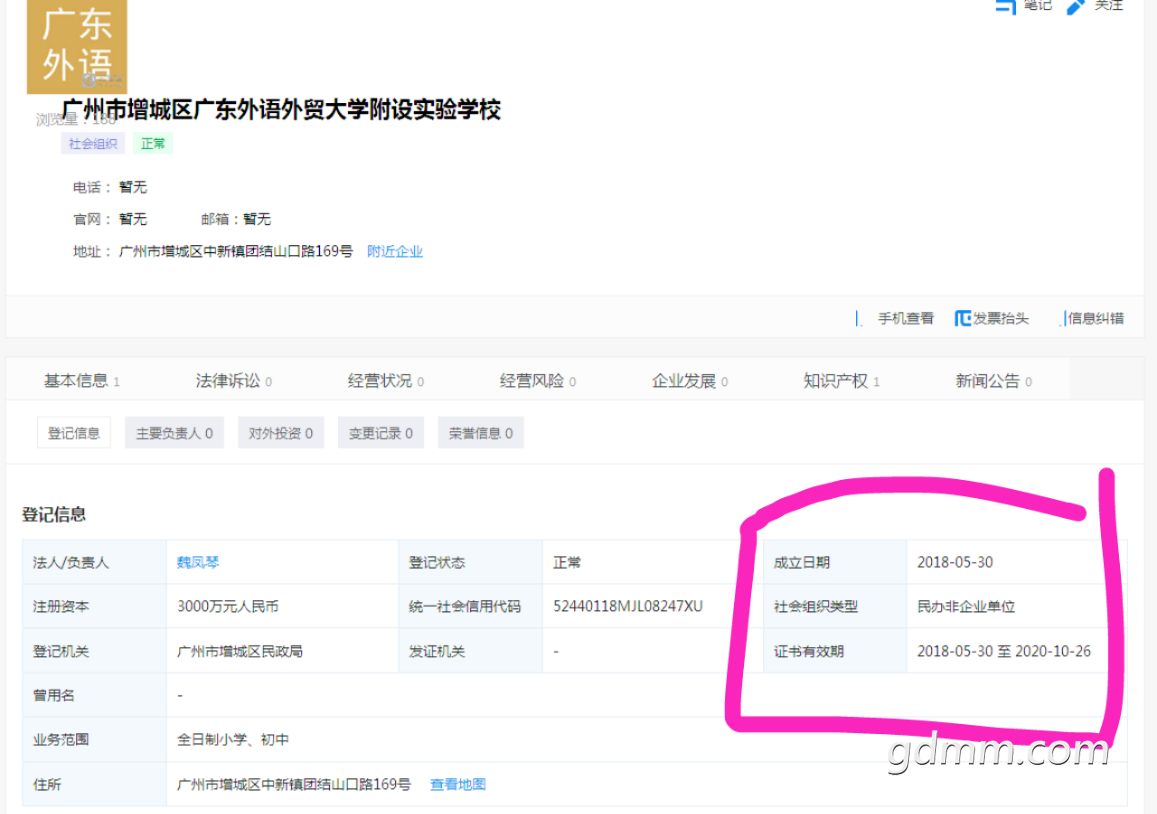Switch to the 基本信息 tab

pos(81,381)
